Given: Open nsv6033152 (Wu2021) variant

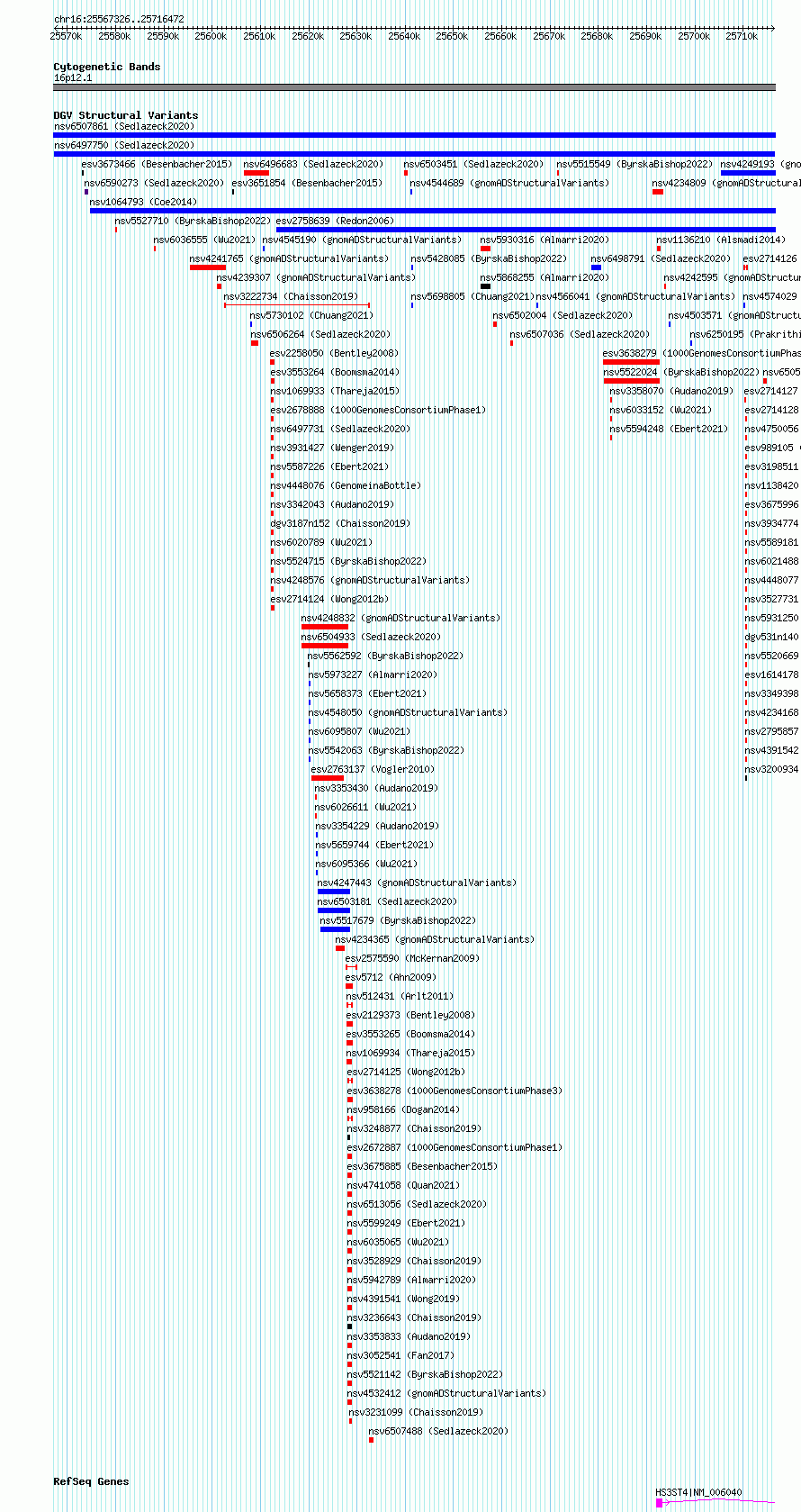Looking at the screenshot, I should [661, 410].
